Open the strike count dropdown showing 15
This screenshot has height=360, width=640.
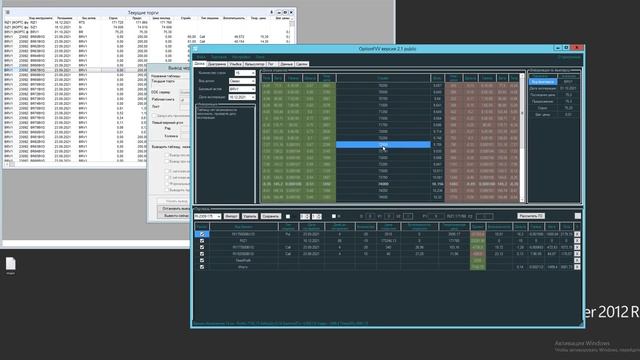(245, 73)
